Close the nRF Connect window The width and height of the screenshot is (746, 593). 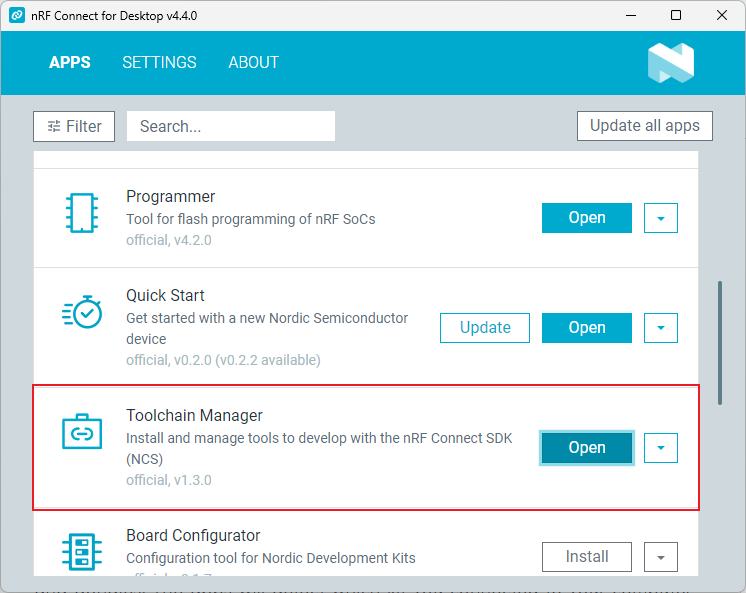[721, 15]
